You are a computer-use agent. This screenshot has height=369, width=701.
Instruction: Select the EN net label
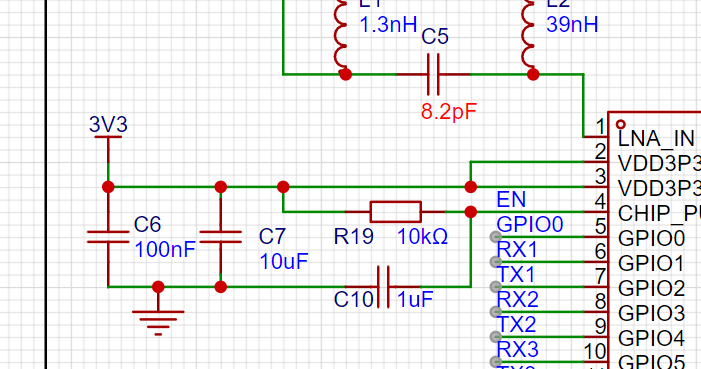click(x=511, y=199)
